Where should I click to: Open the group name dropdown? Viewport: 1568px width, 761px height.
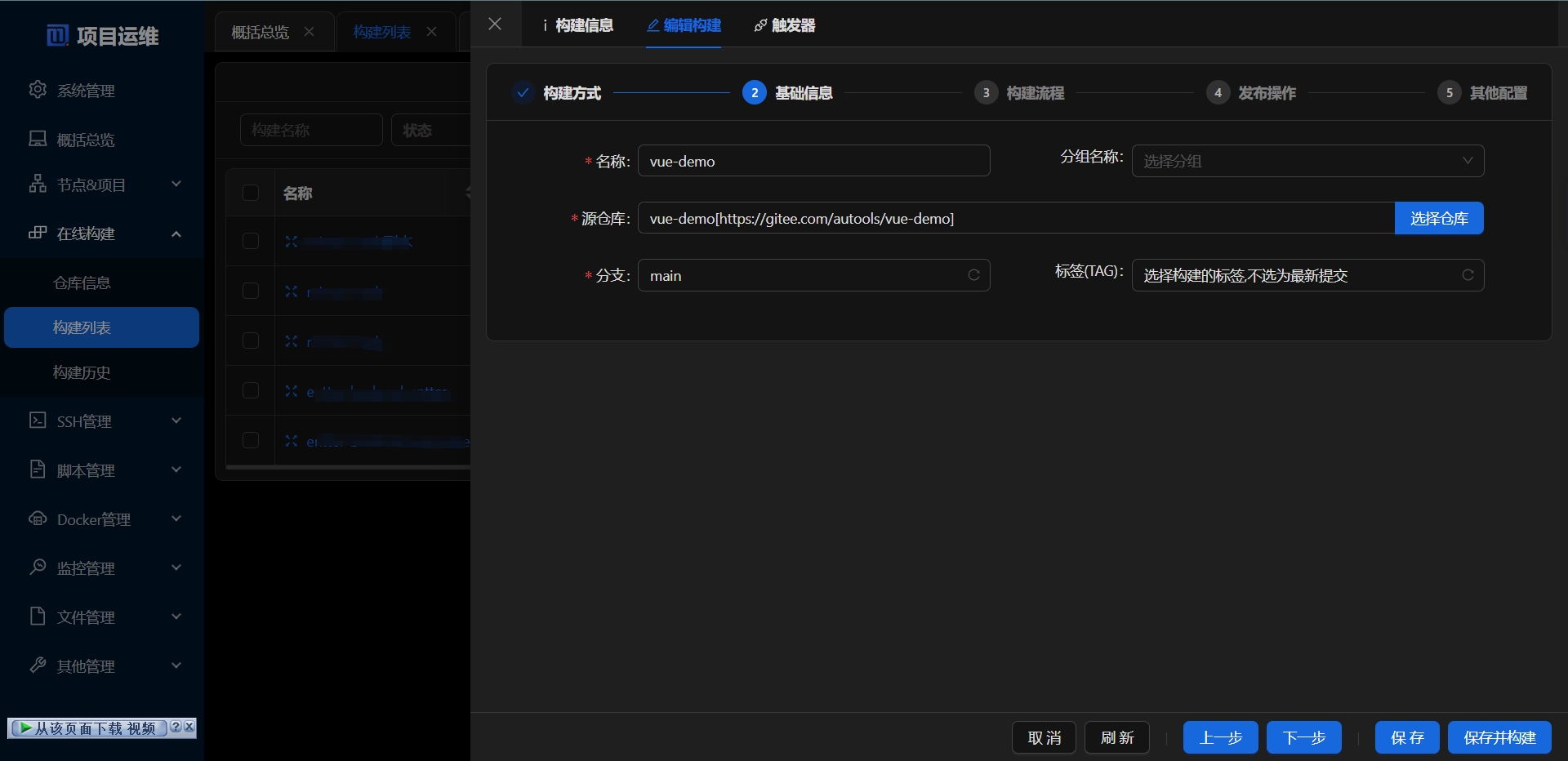tap(1307, 161)
